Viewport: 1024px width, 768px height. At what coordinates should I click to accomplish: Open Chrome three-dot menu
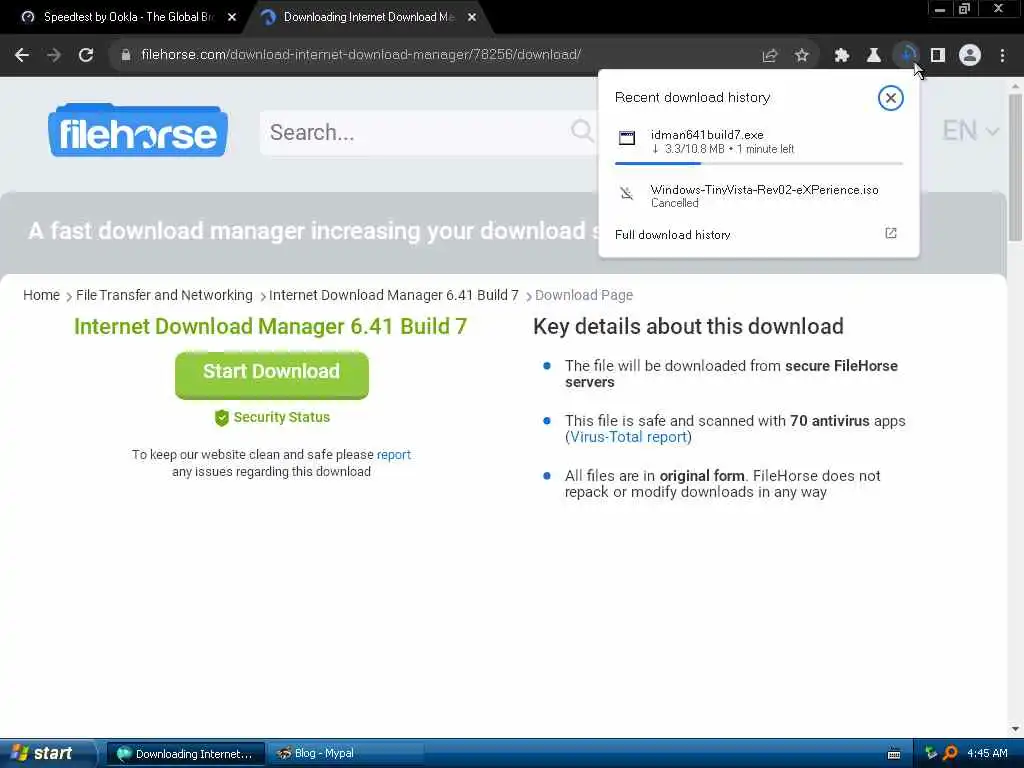pos(1002,56)
